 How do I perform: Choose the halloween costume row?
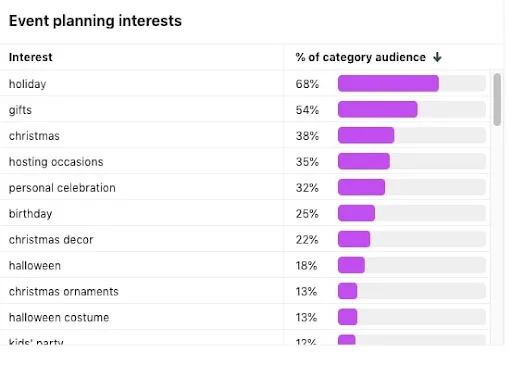click(245, 318)
